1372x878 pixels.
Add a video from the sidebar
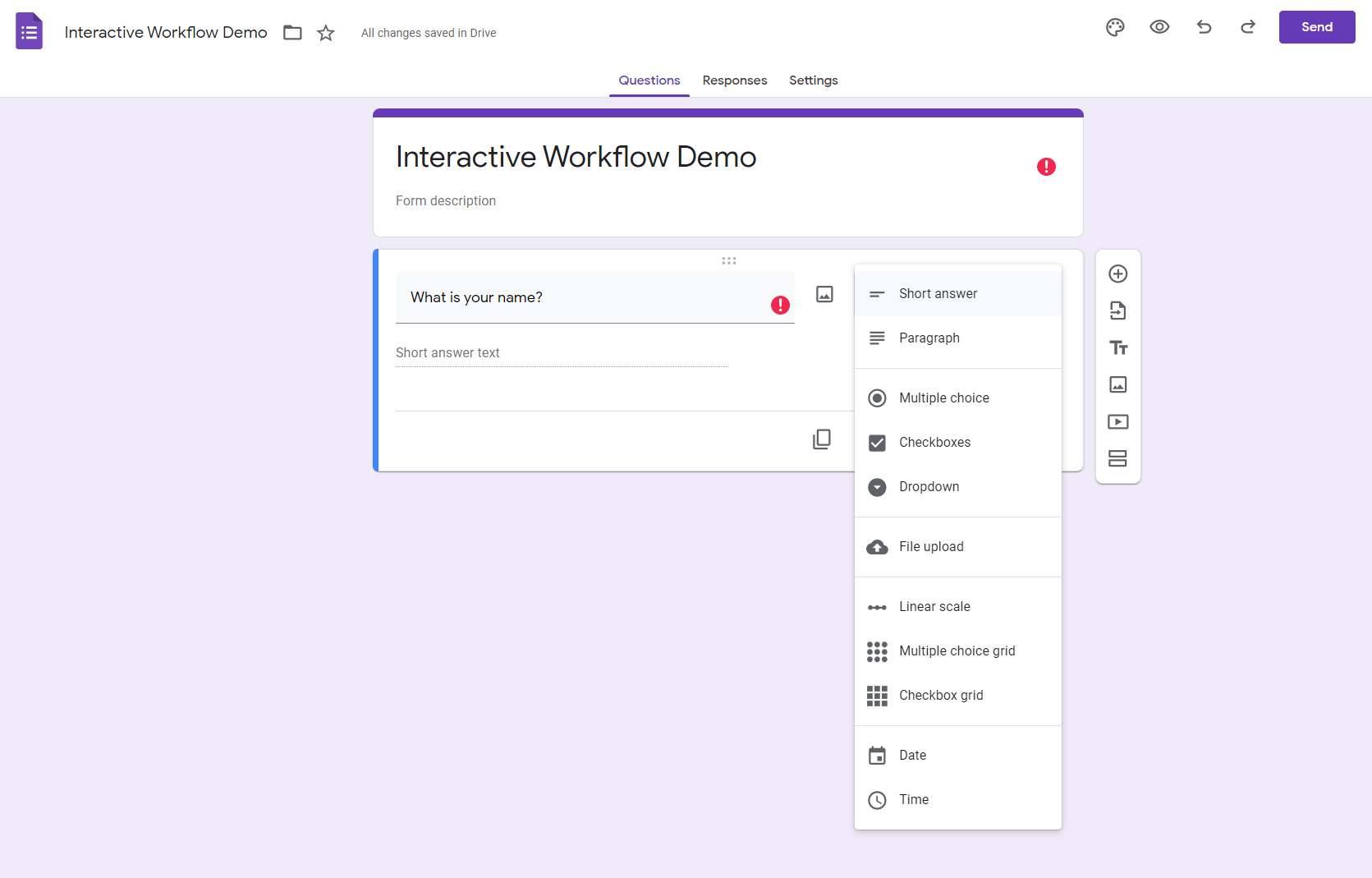tap(1117, 421)
